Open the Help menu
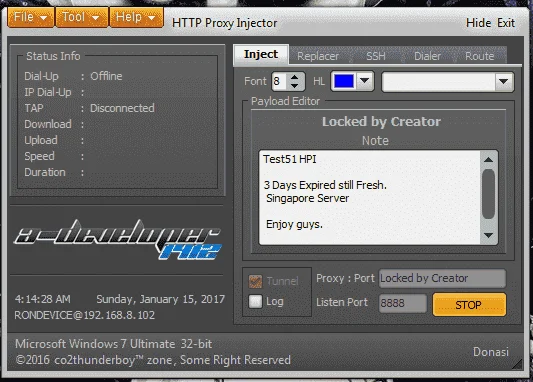This screenshot has height=382, width=533. [136, 17]
